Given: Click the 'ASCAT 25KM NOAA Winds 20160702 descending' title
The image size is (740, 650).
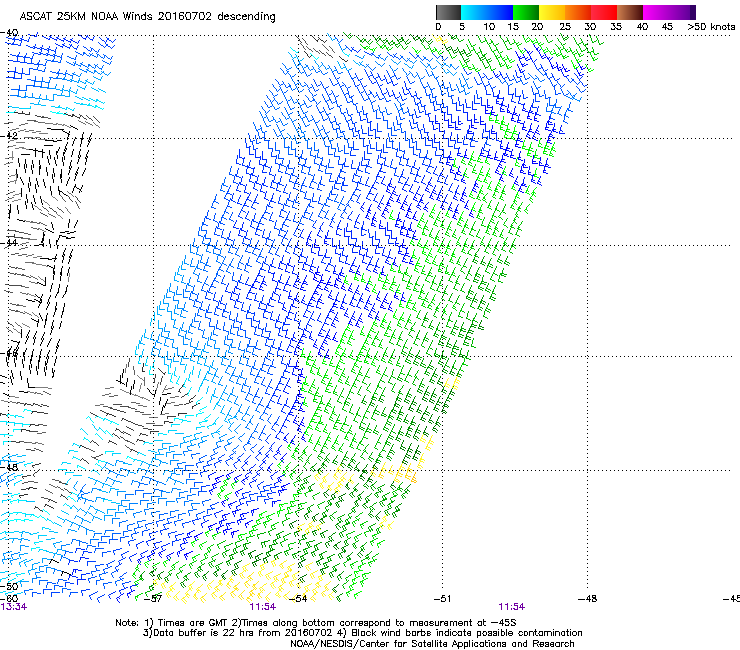Looking at the screenshot, I should click(147, 16).
